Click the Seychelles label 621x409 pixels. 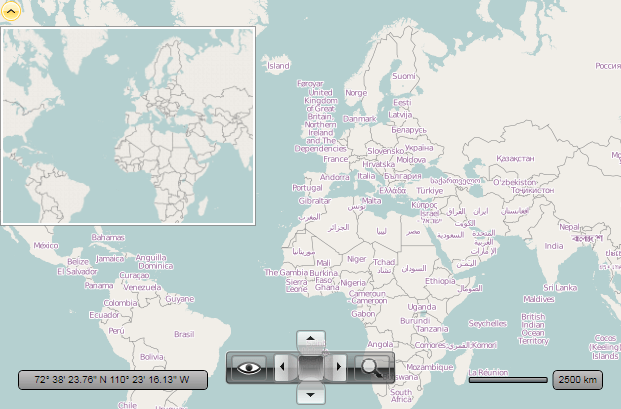coord(488,323)
